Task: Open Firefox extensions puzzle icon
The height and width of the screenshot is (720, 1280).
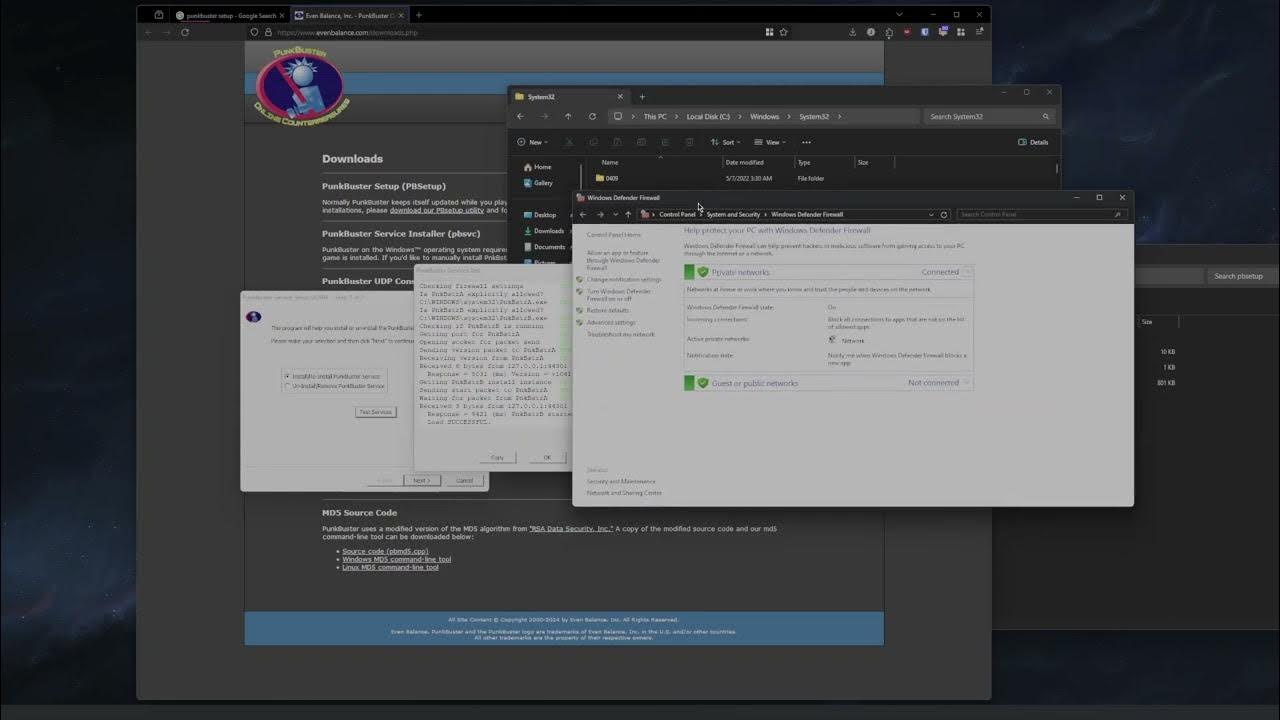Action: [x=889, y=32]
